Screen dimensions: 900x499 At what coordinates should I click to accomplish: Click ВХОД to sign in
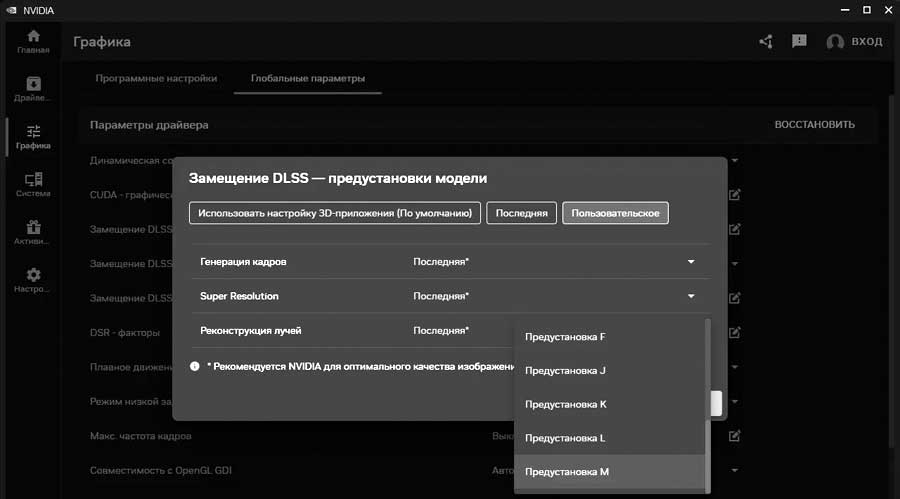tap(867, 41)
